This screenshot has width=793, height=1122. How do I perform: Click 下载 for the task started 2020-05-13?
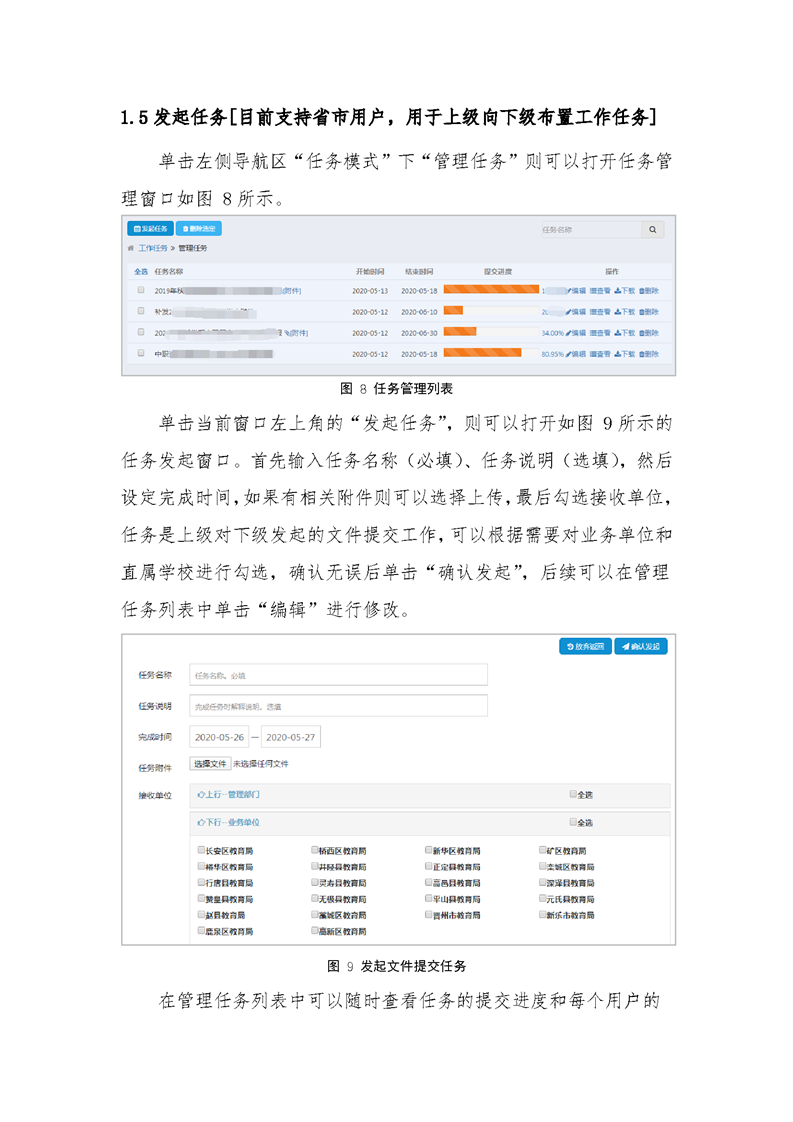coord(625,291)
